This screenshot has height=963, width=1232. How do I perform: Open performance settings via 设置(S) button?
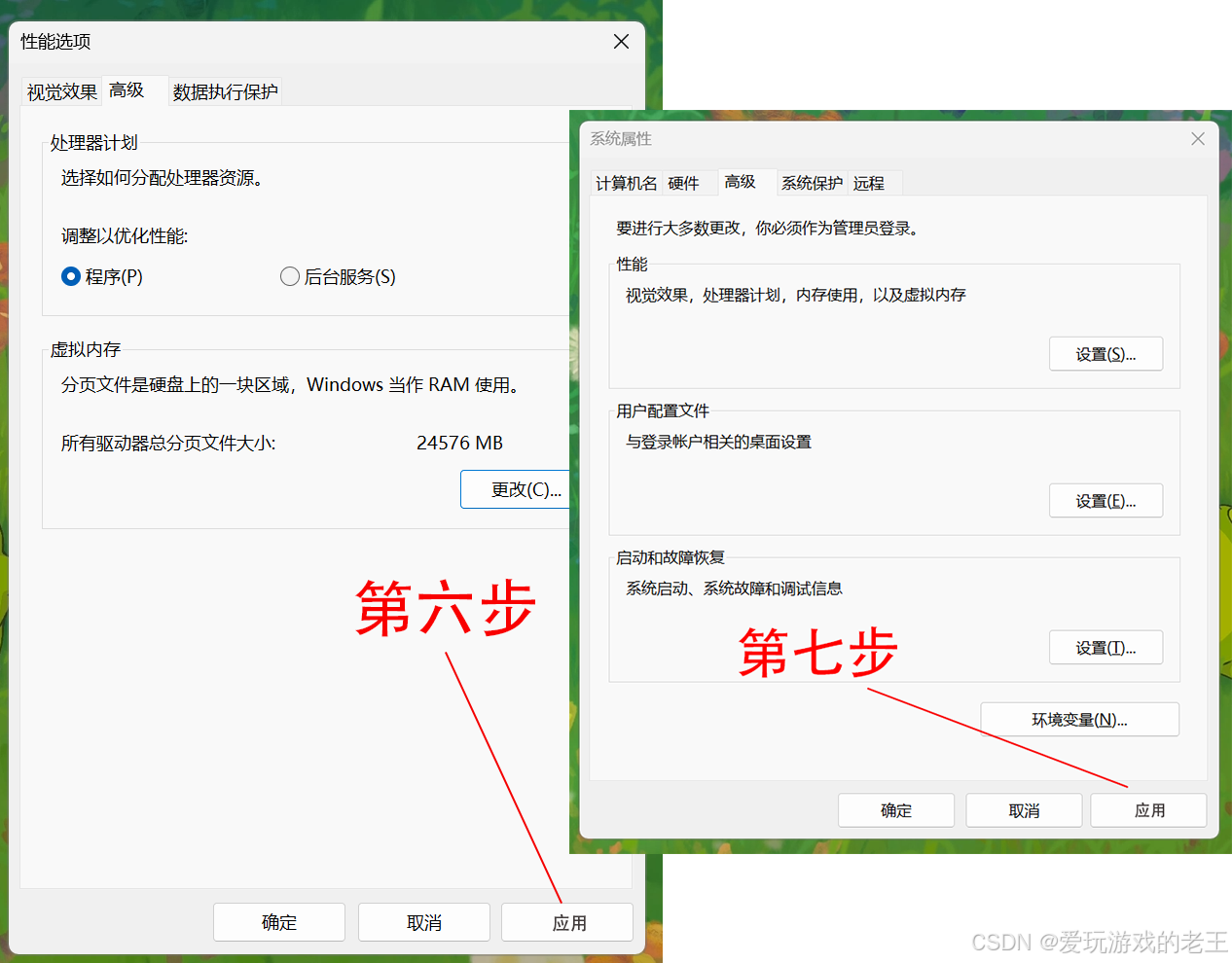point(1105,353)
